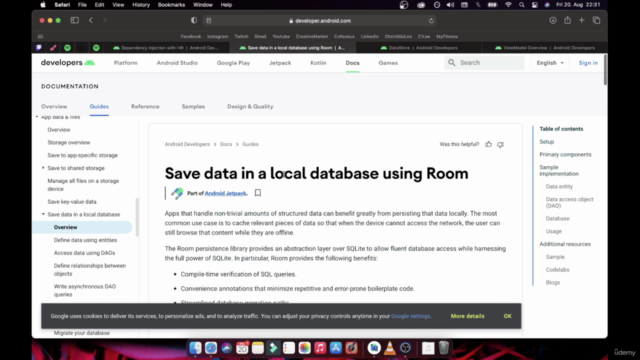Screen dimensions: 640x360
Task: Jump to Data entity in table of contents
Action: tap(559, 187)
